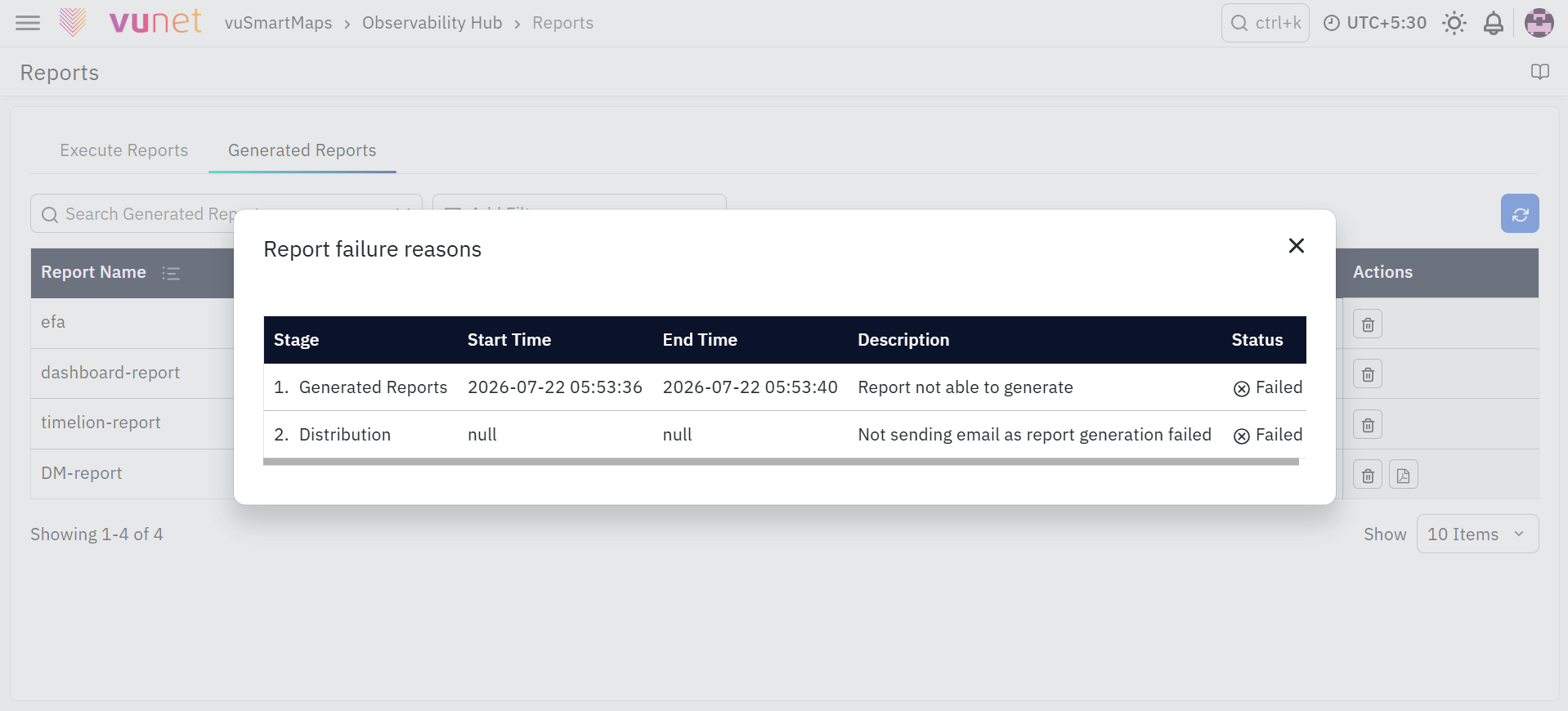The height and width of the screenshot is (711, 1568).
Task: Open the hamburger navigation menu
Action: 28,23
